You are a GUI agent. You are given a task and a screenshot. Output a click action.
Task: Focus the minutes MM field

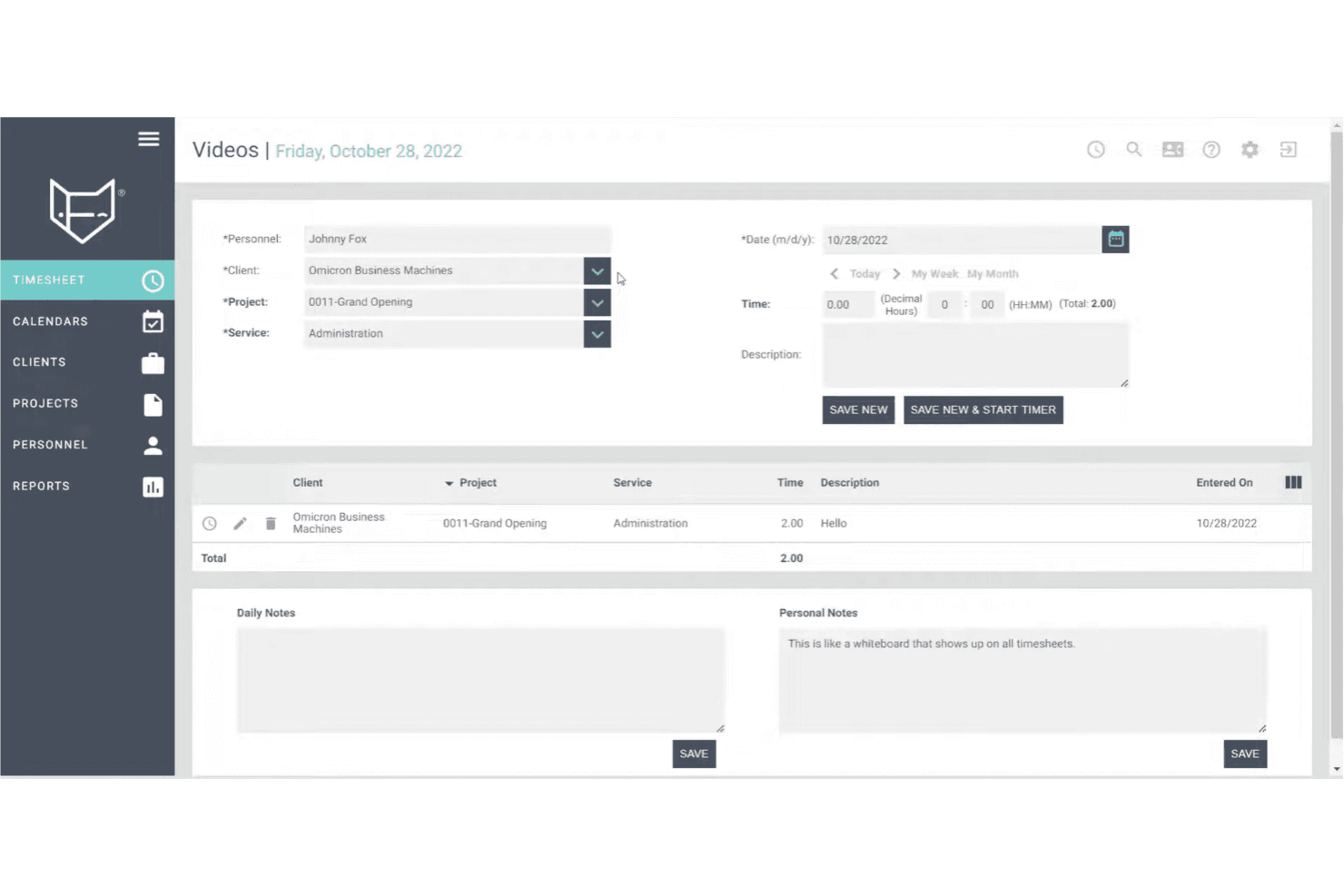point(988,305)
